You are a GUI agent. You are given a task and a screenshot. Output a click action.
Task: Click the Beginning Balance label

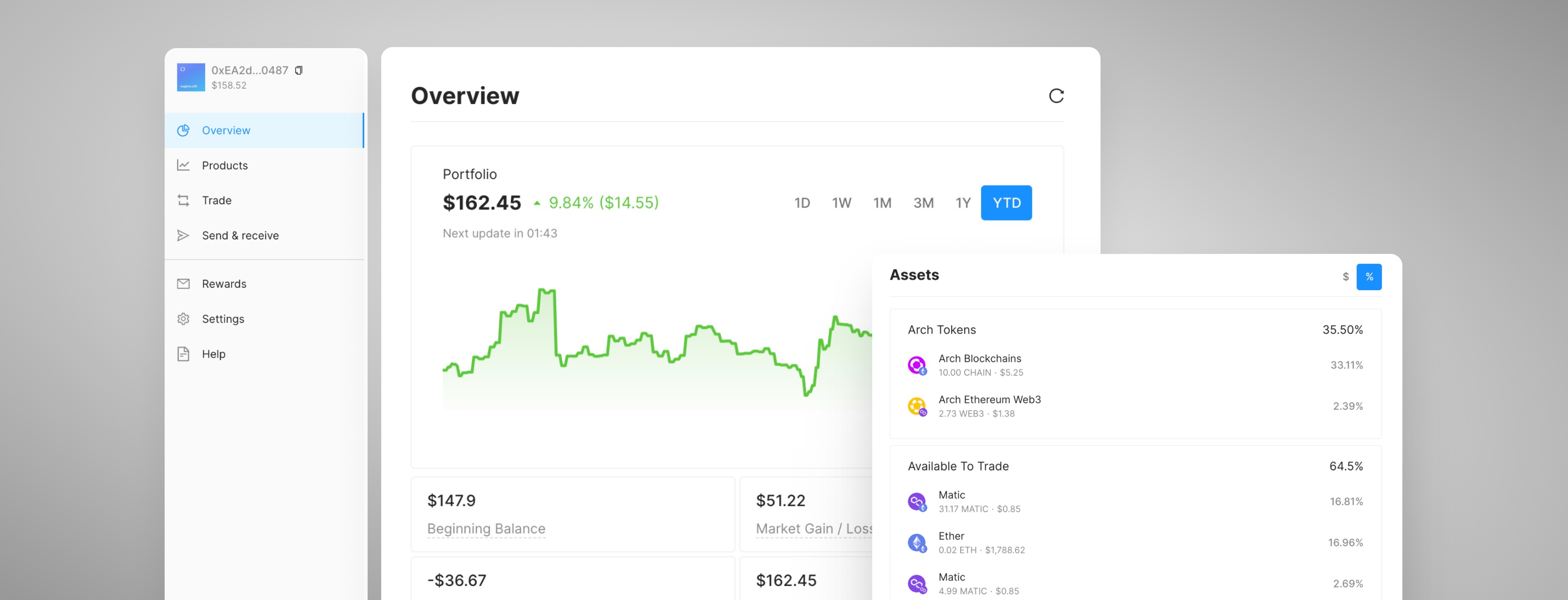point(486,529)
